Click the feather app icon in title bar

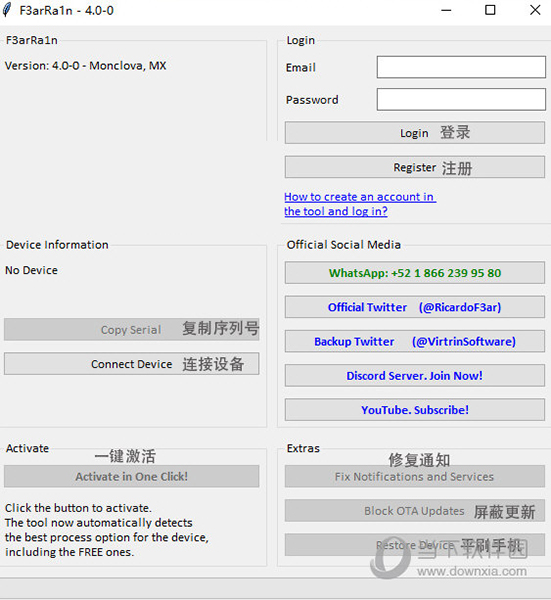click(7, 10)
